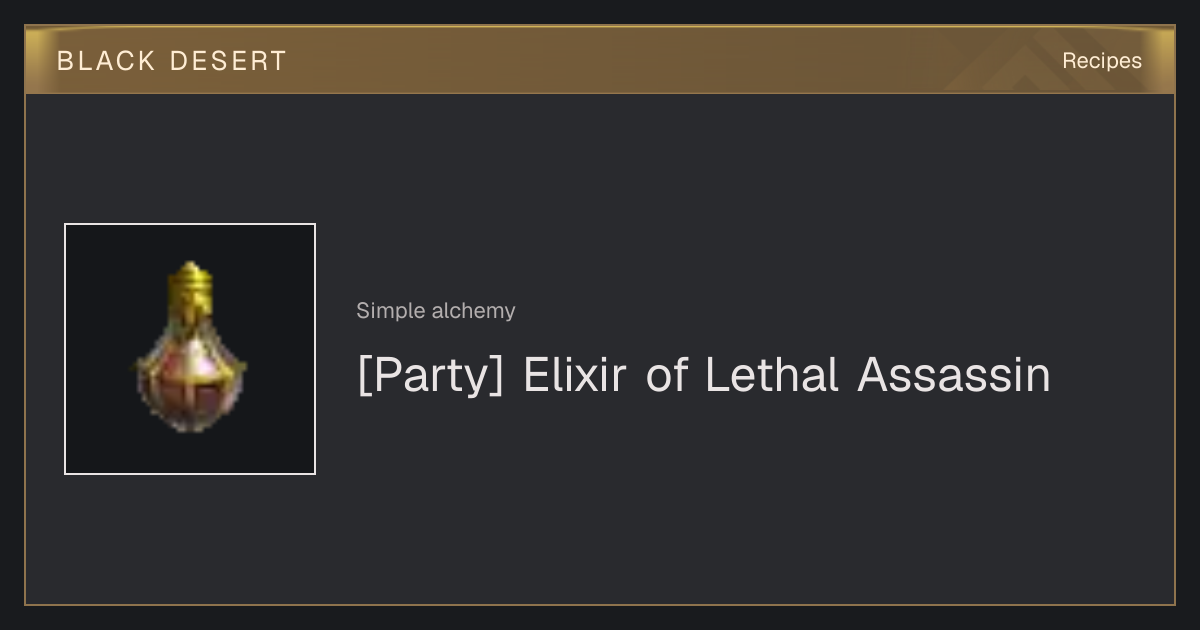
Task: Go to the BLACK DESERT home title
Action: (172, 61)
